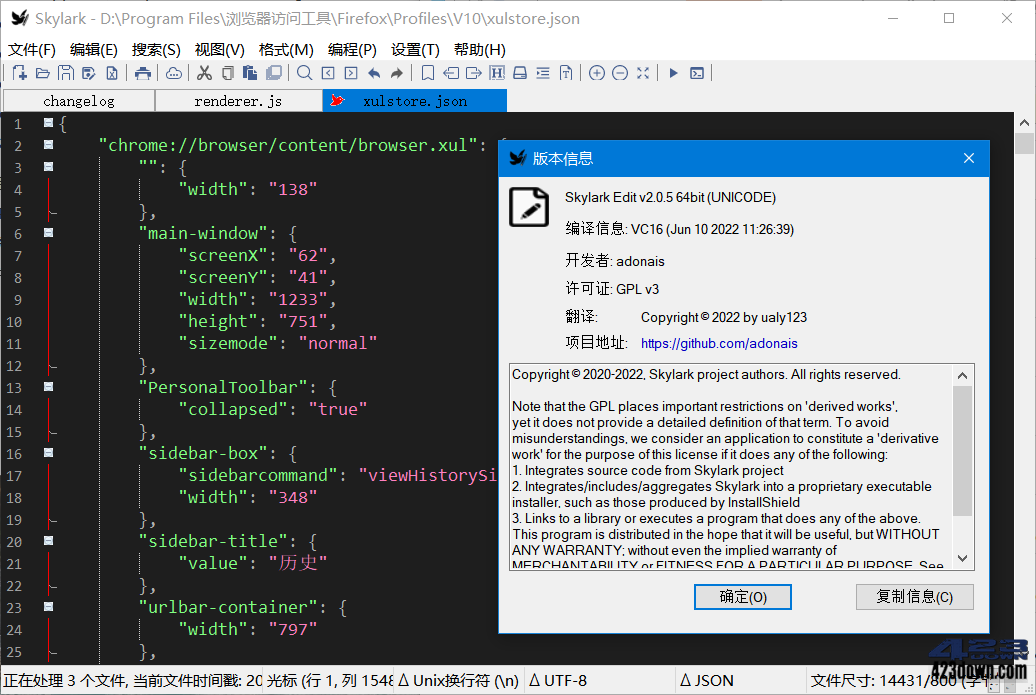Click the 确定(O) button
The image size is (1036, 695).
[x=742, y=596]
